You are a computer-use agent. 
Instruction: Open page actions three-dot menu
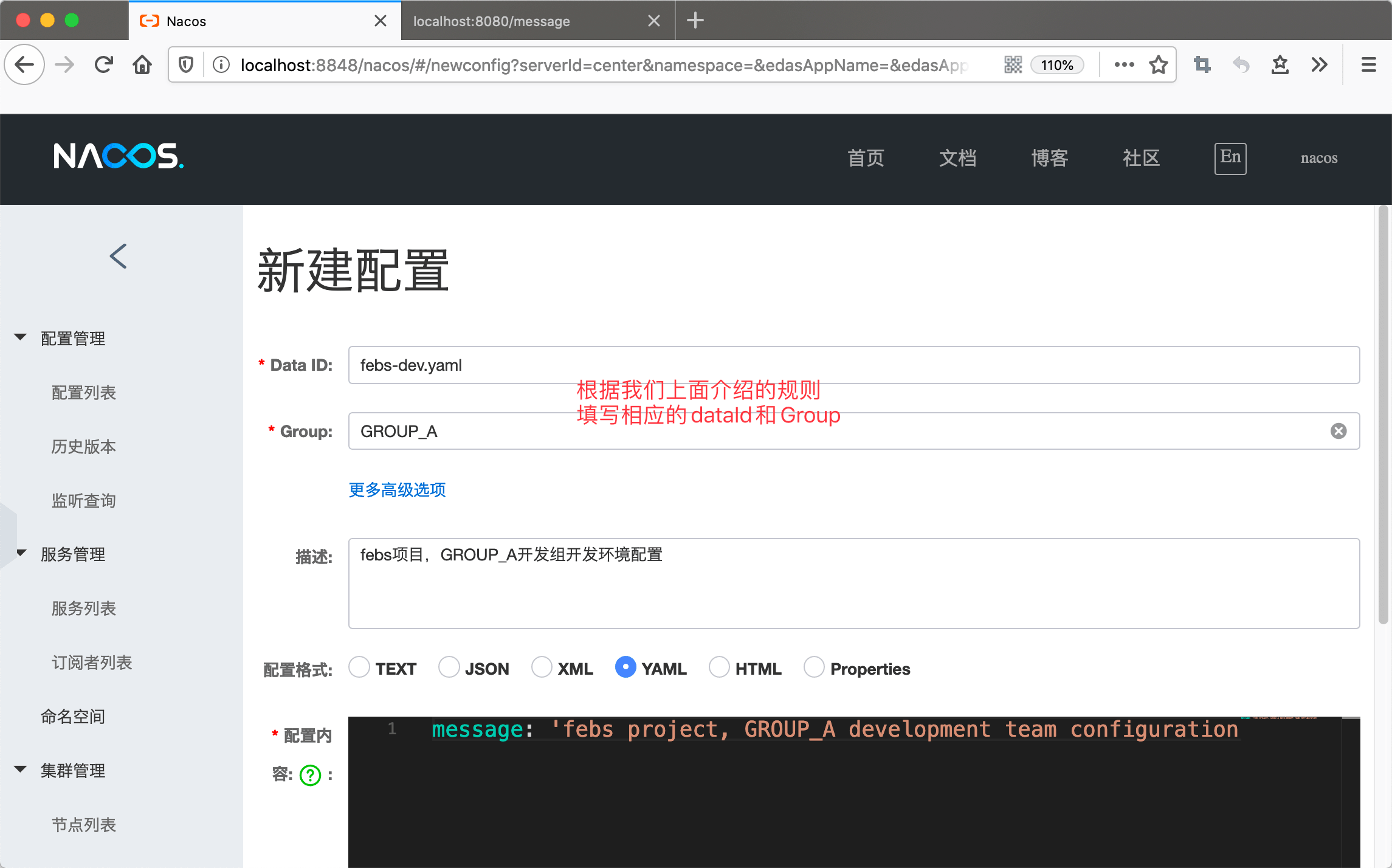pos(1124,64)
